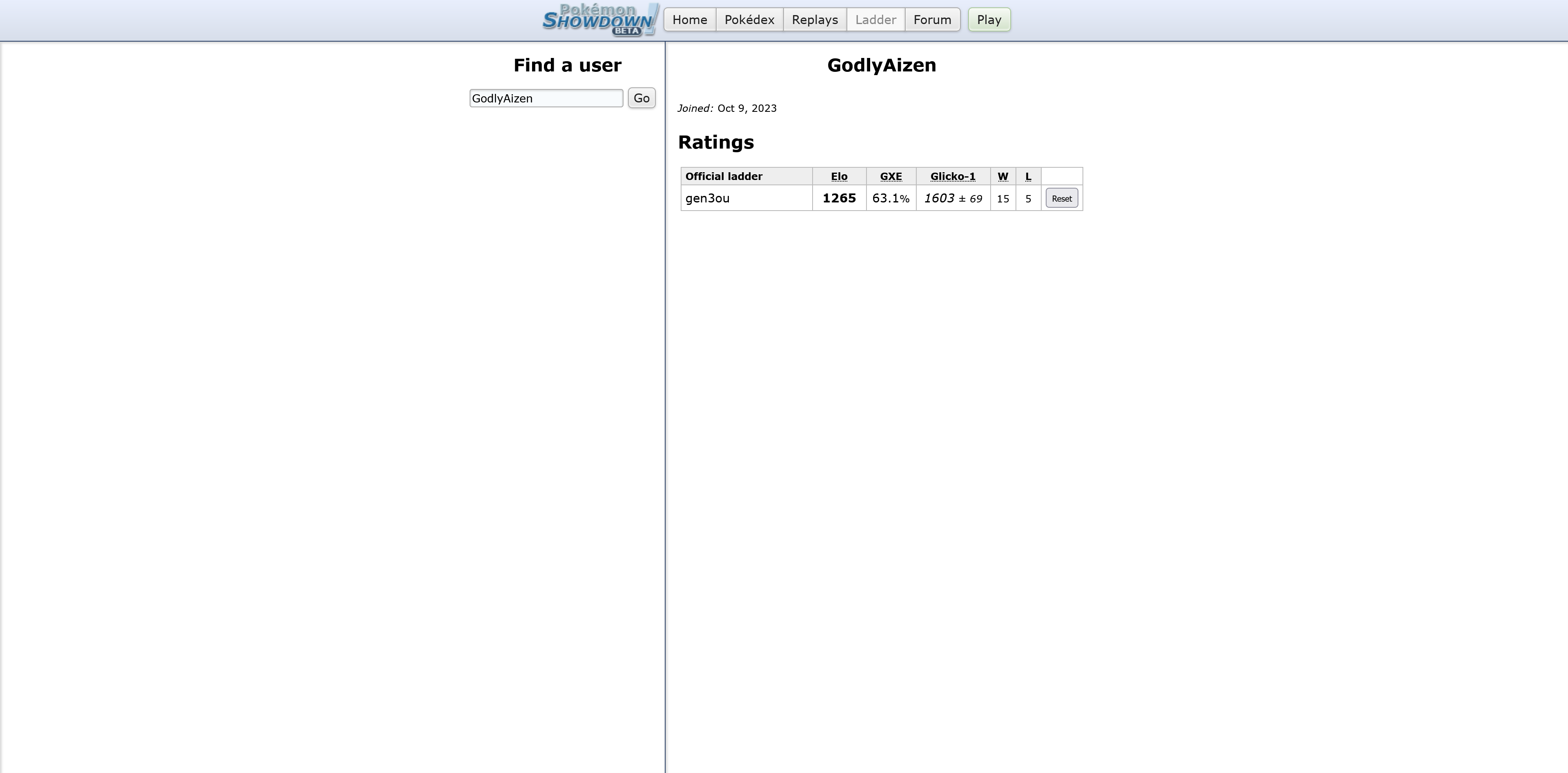Click the W wins column header
This screenshot has height=773, width=1568.
[1002, 176]
